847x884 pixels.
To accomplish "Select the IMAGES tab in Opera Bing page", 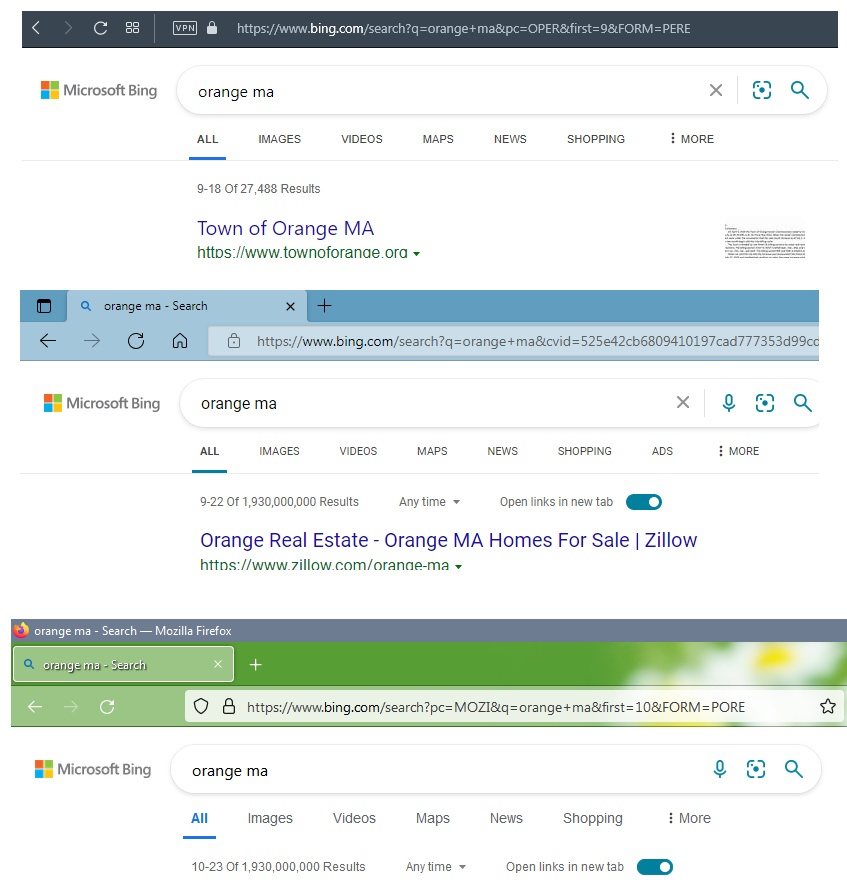I will (280, 139).
